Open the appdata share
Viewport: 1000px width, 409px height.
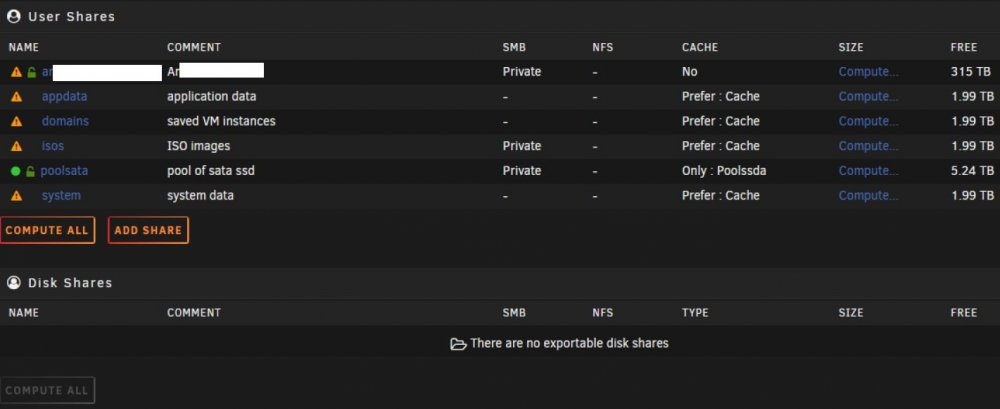64,96
